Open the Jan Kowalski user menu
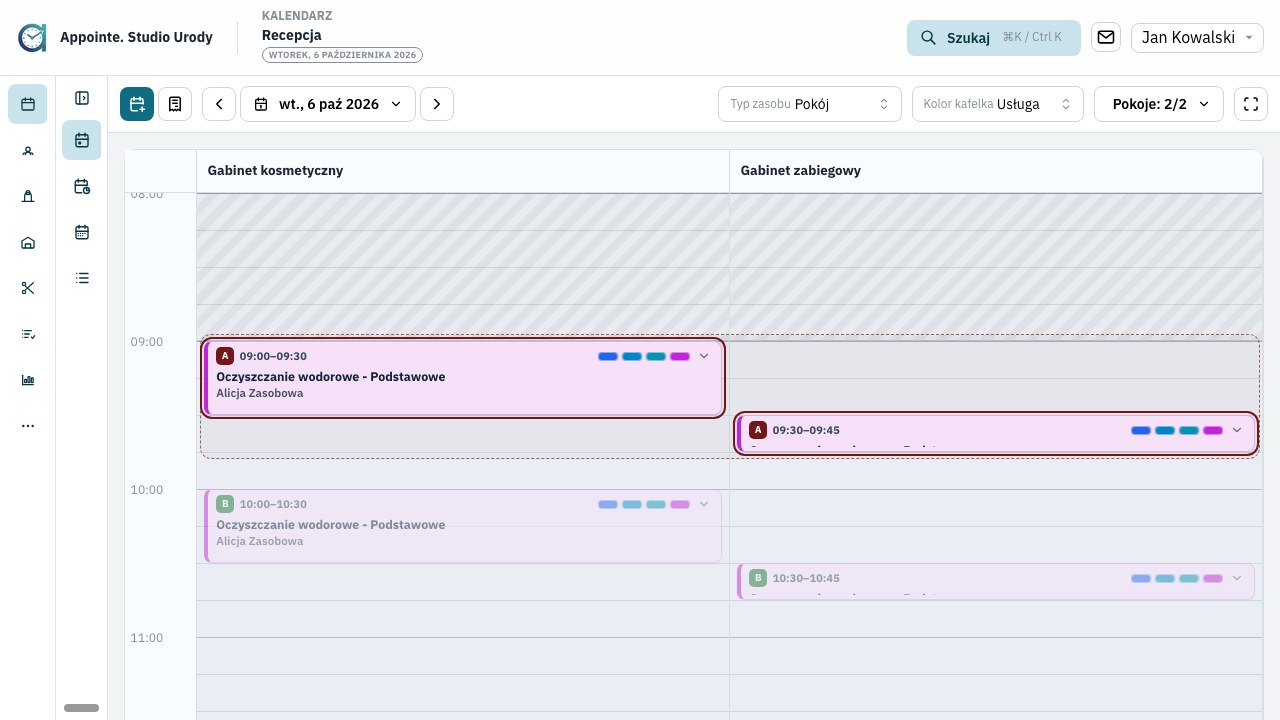1280x720 pixels. point(1198,37)
